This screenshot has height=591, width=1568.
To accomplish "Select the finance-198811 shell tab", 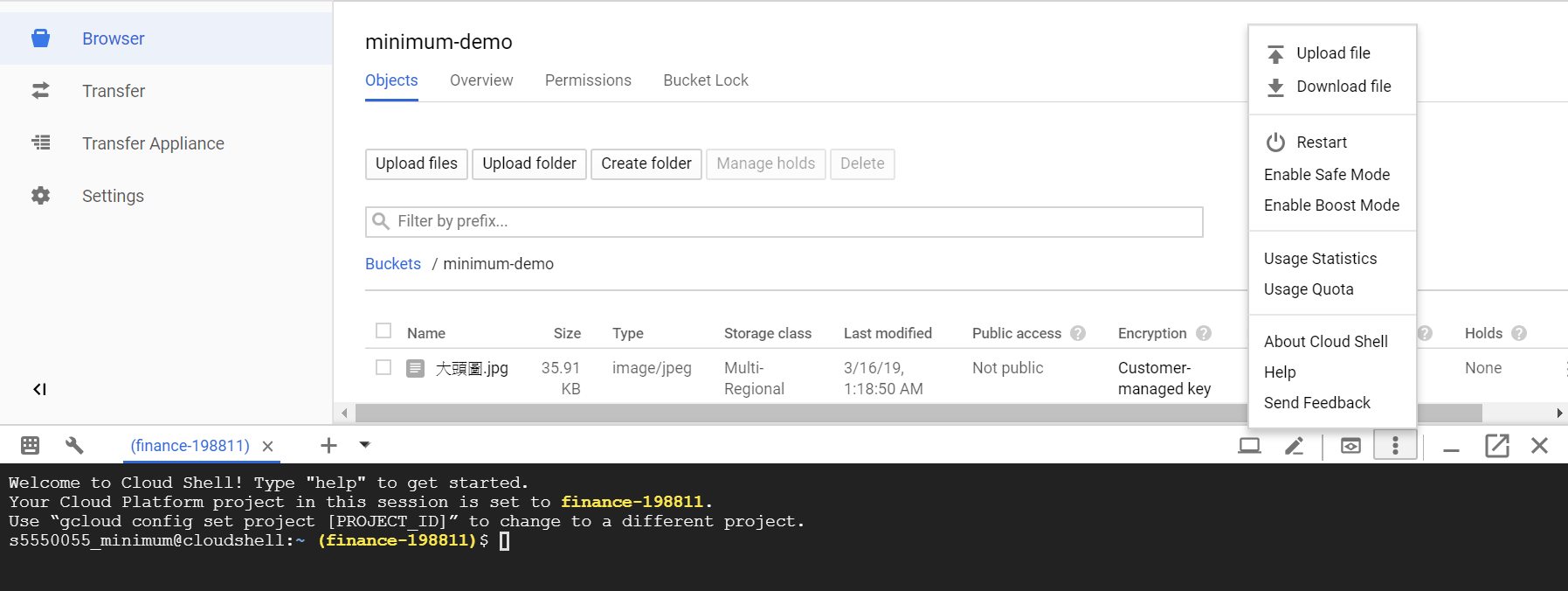I will 190,446.
